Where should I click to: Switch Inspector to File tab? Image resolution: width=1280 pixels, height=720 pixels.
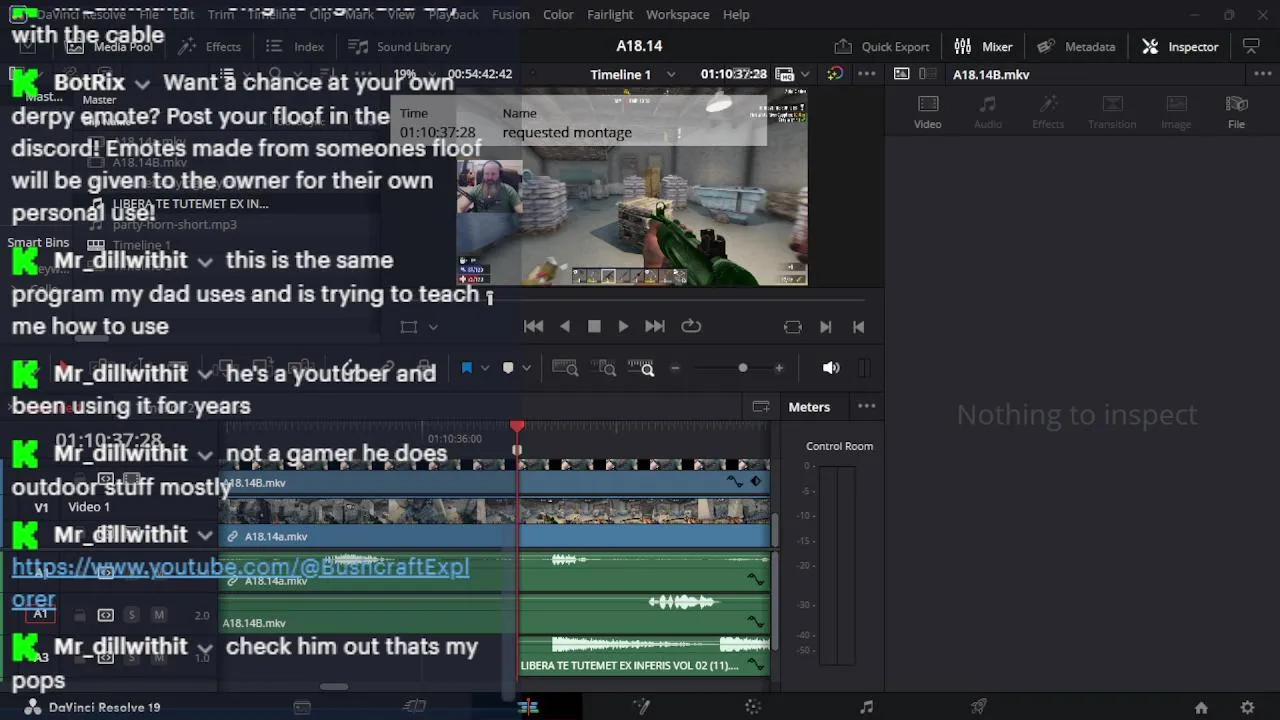[x=1237, y=112]
